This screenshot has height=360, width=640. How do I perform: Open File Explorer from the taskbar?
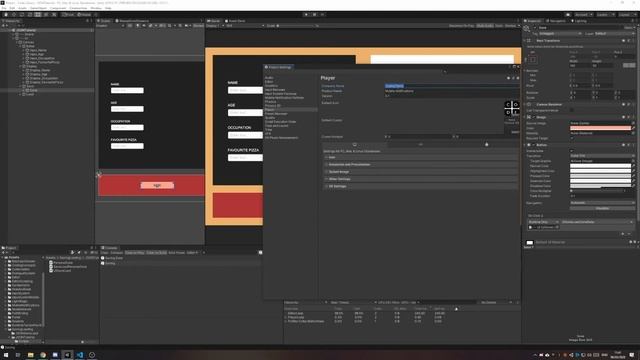[31, 355]
